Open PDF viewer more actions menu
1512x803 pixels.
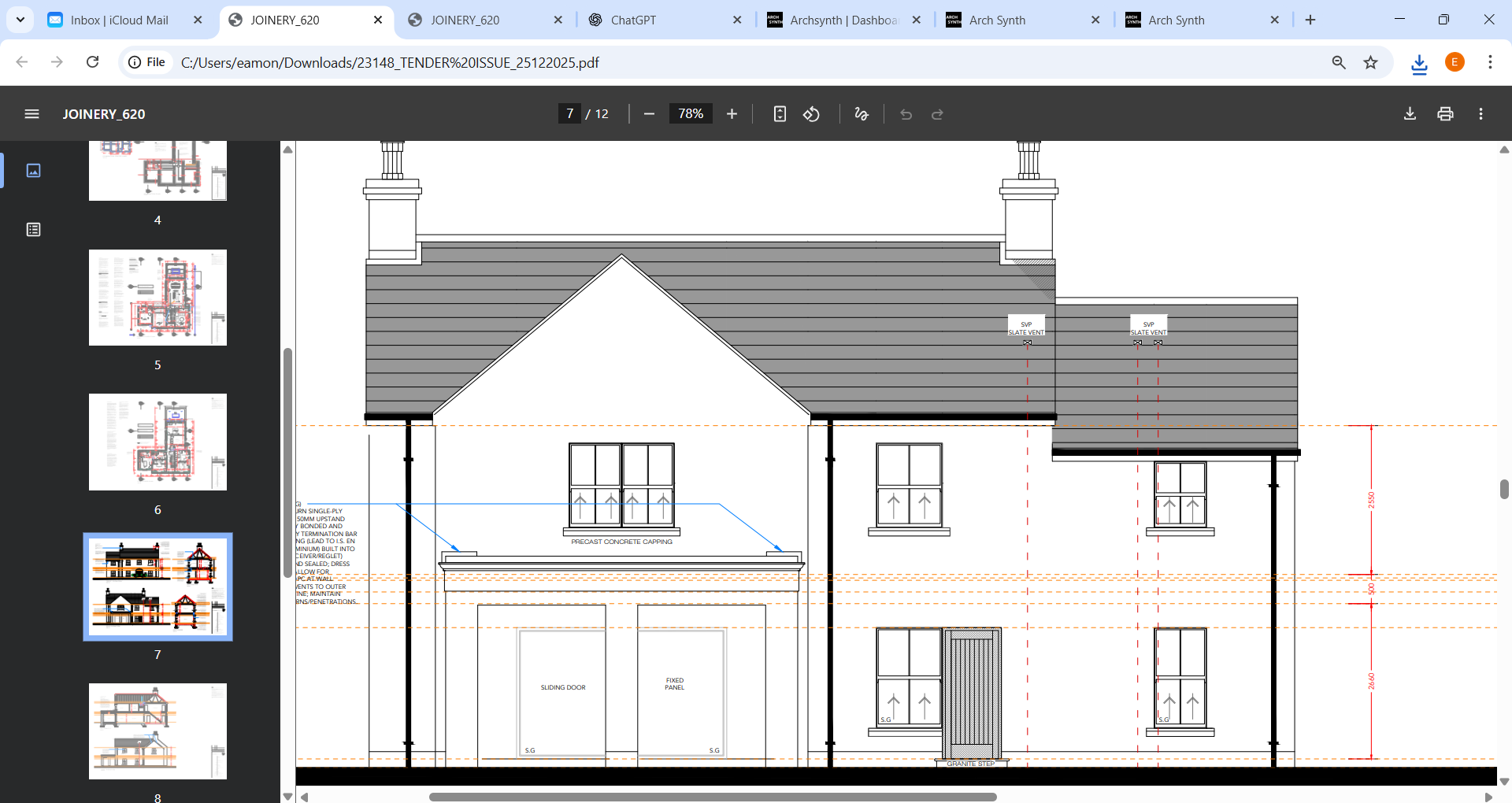(x=1480, y=114)
